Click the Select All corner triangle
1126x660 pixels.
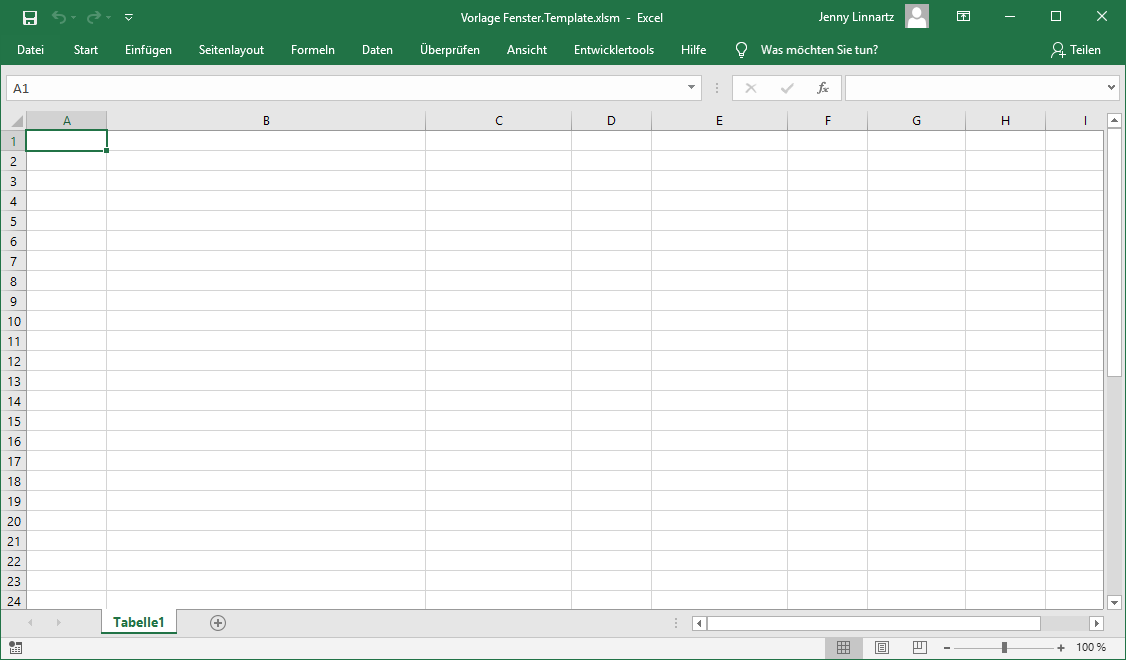click(16, 121)
